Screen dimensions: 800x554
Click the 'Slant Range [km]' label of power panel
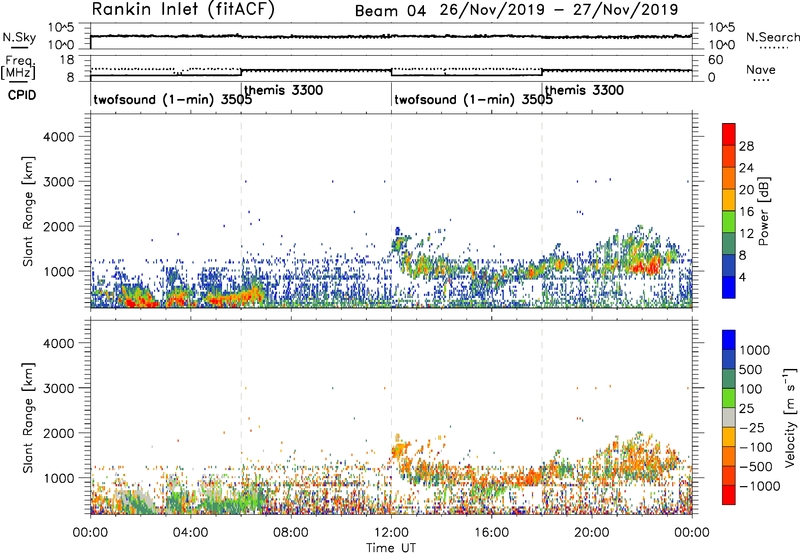tap(28, 211)
